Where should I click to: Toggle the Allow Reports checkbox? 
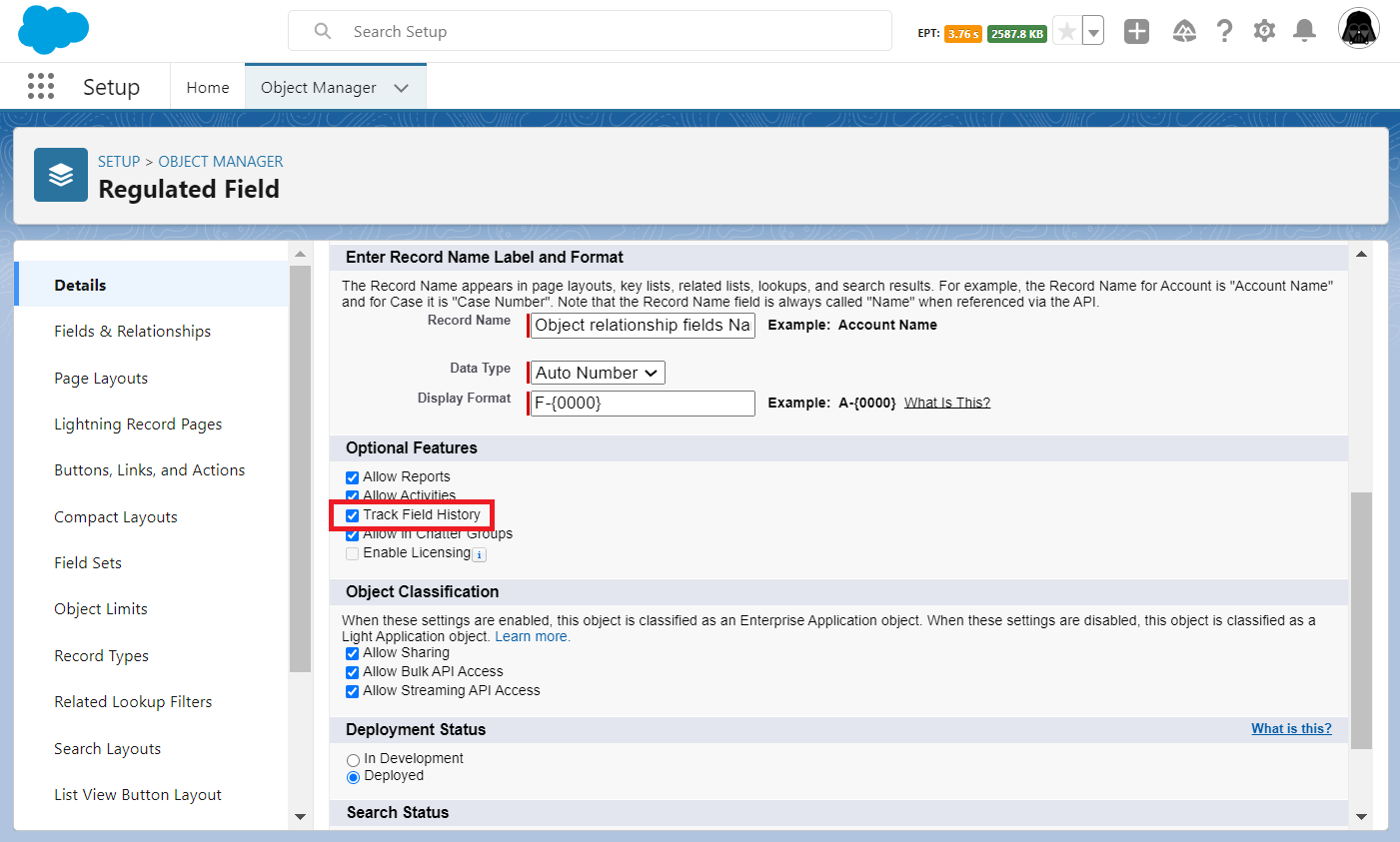tap(352, 477)
